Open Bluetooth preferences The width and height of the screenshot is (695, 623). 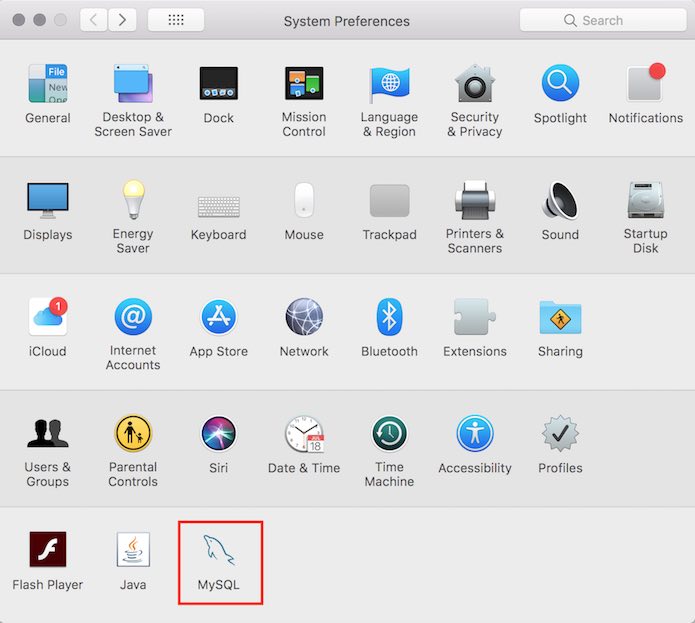pos(389,318)
